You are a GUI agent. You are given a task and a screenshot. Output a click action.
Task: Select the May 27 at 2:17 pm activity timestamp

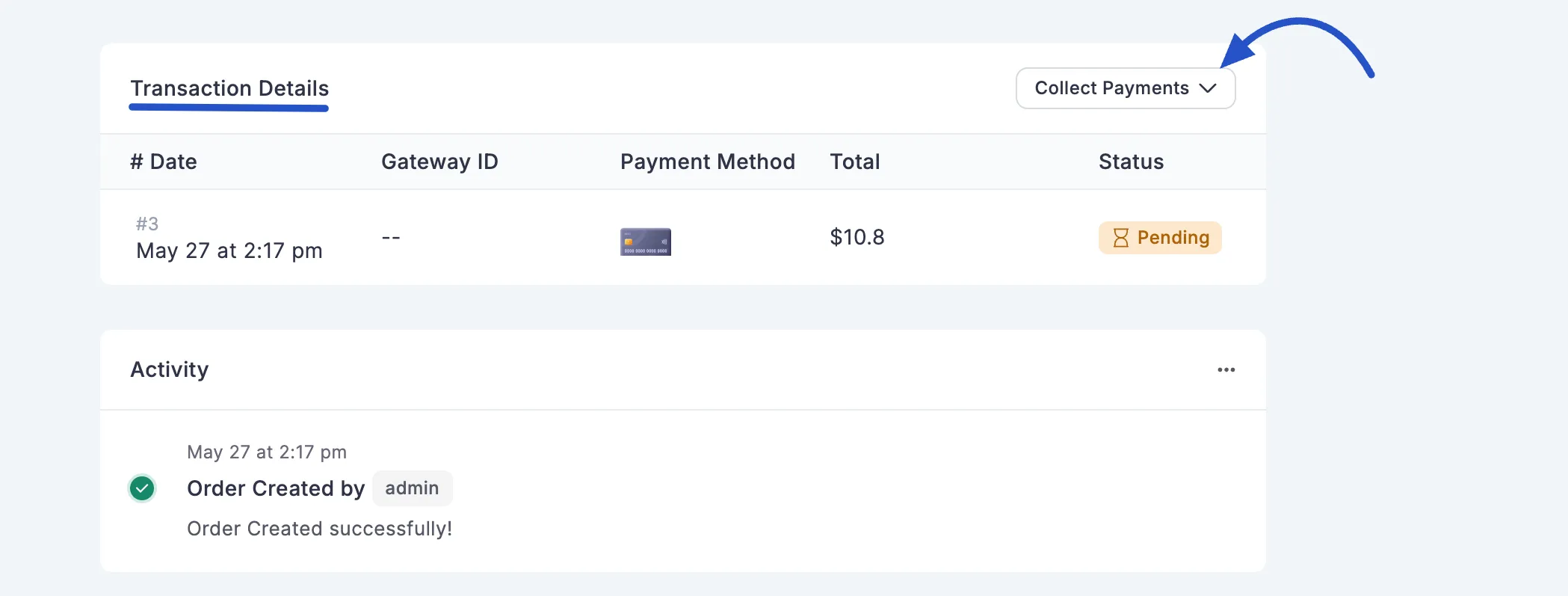pyautogui.click(x=267, y=452)
